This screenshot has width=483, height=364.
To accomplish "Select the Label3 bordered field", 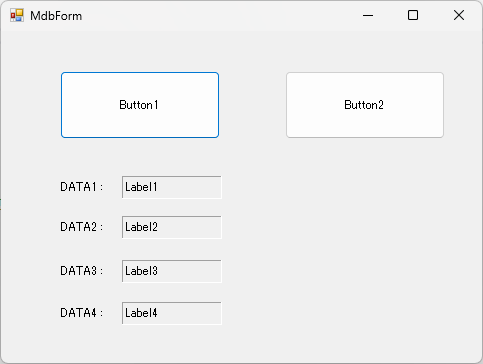I will 172,271.
